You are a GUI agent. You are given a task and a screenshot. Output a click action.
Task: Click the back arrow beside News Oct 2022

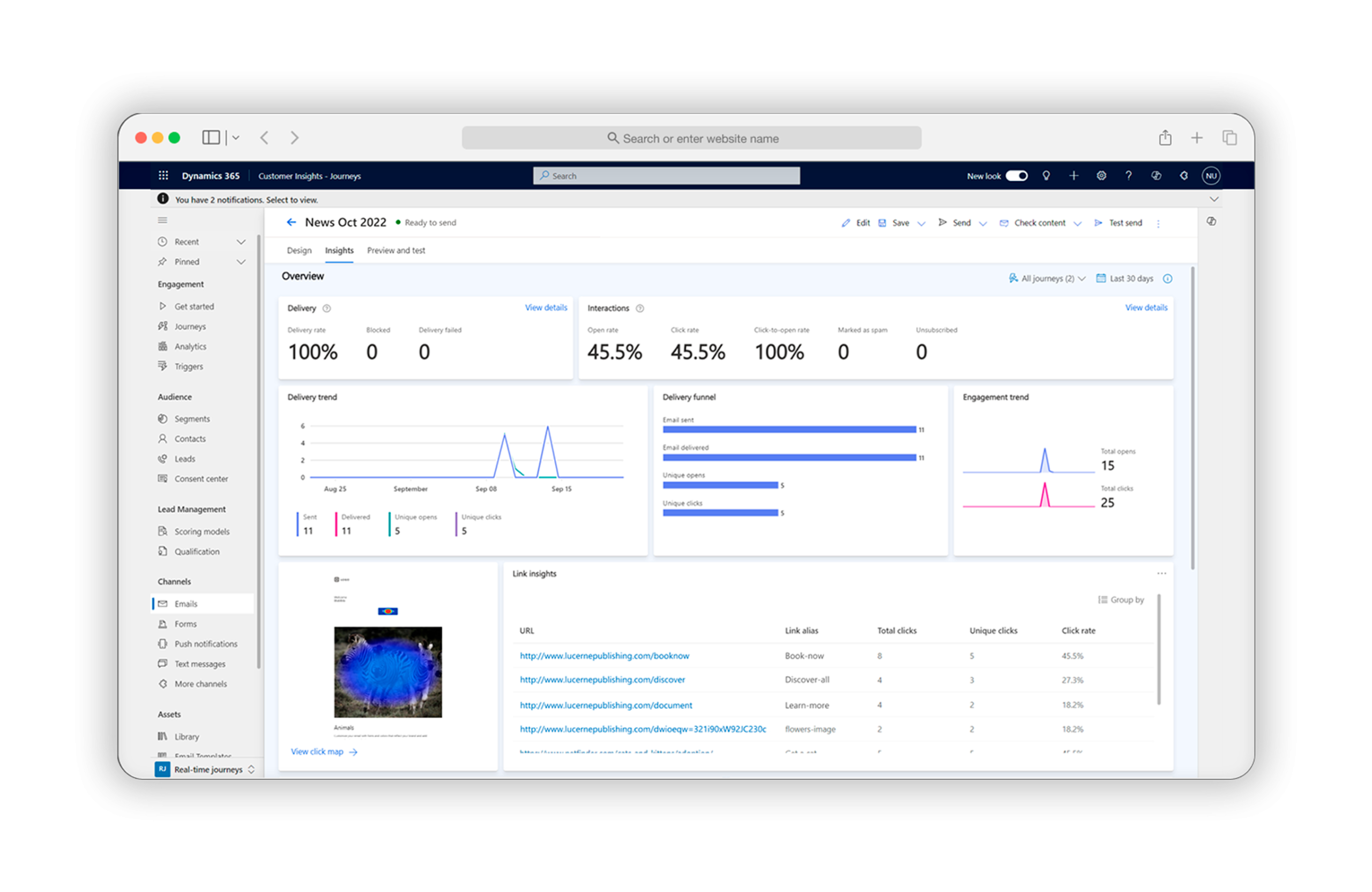coord(291,222)
